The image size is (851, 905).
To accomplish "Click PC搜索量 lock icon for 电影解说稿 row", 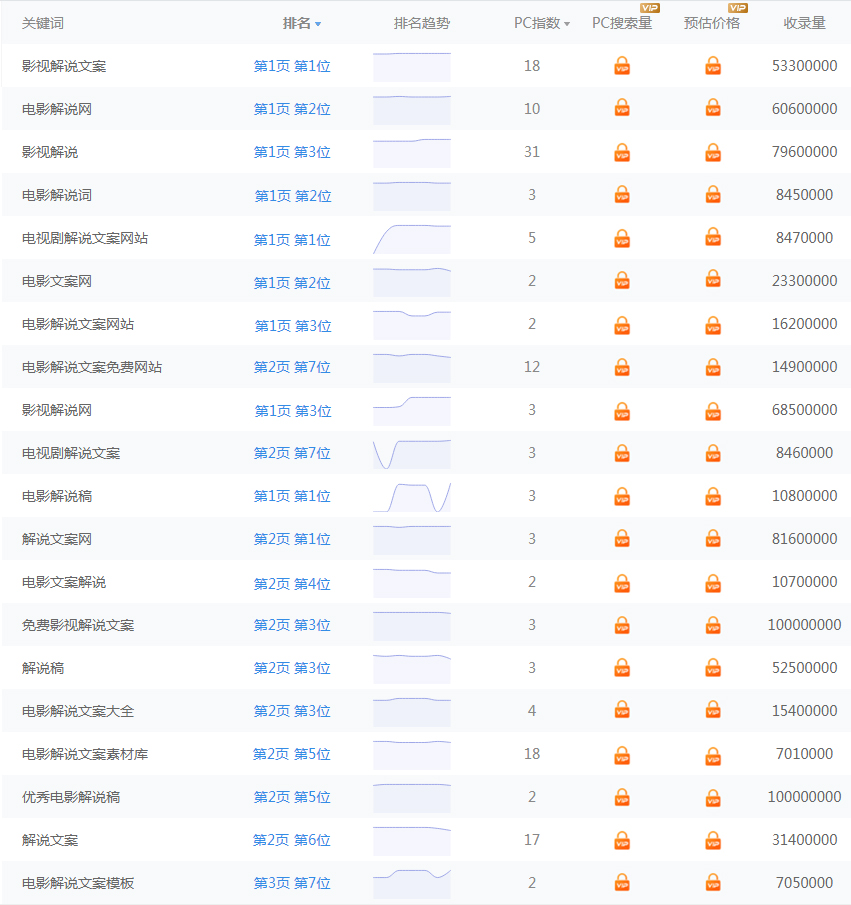I will coord(622,496).
